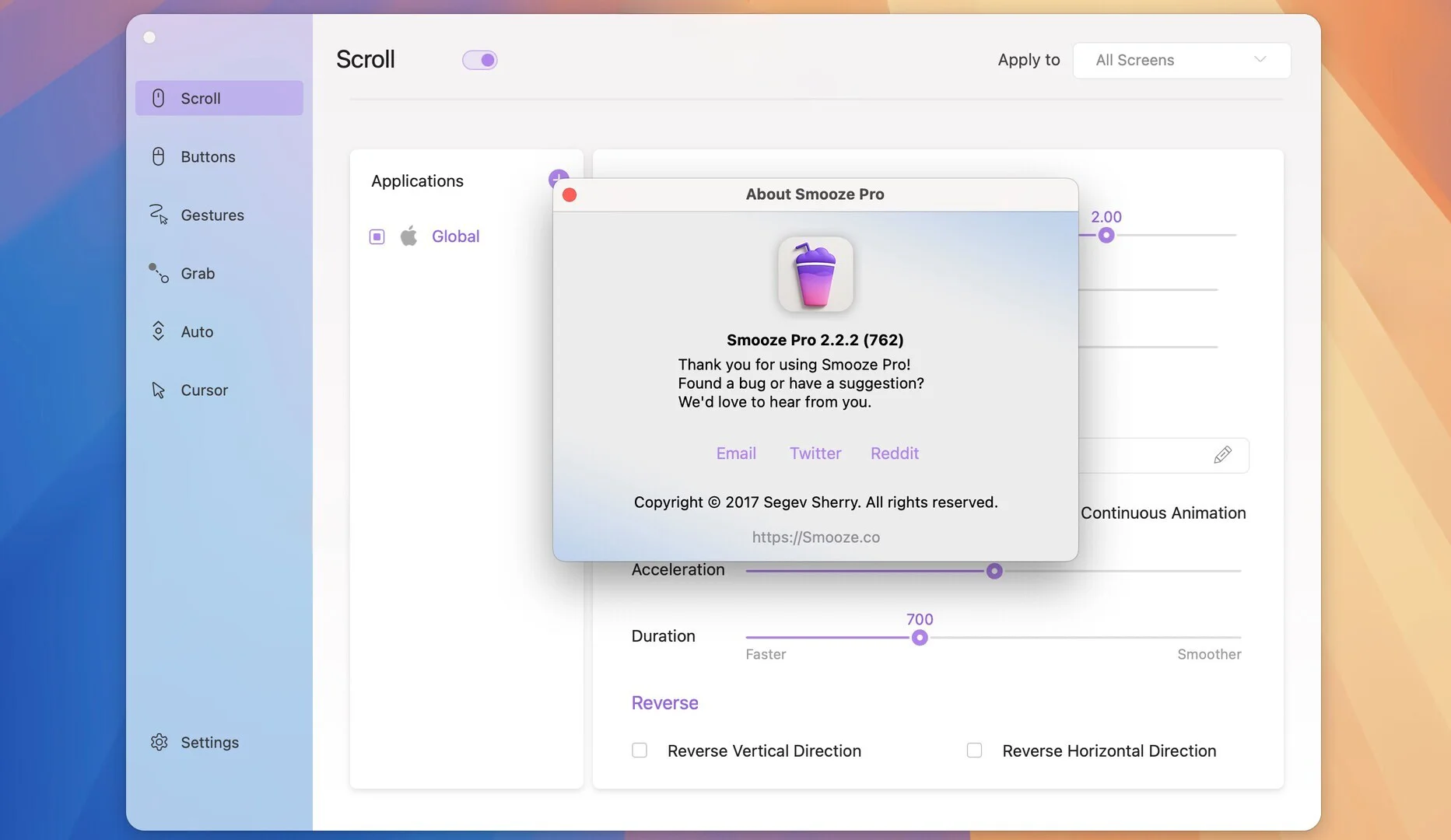Open the Reddit link in About dialog
1451x840 pixels.
click(894, 453)
